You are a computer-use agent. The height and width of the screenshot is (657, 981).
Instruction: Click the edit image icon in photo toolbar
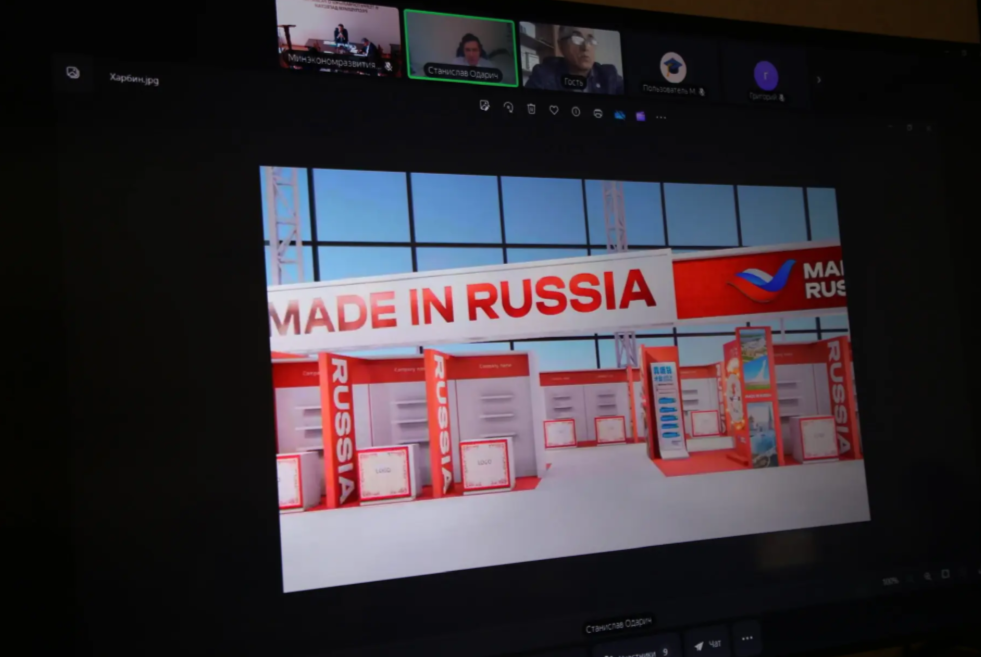(x=484, y=106)
